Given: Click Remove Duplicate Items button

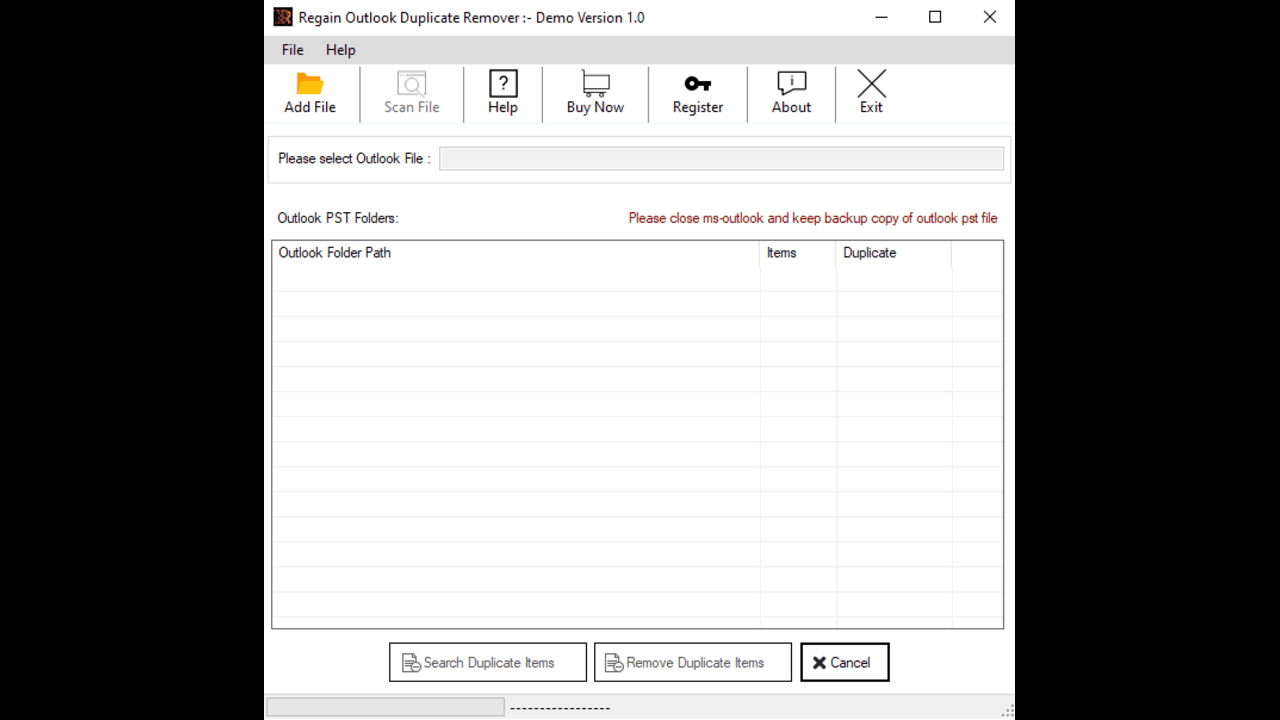Looking at the screenshot, I should coord(693,662).
